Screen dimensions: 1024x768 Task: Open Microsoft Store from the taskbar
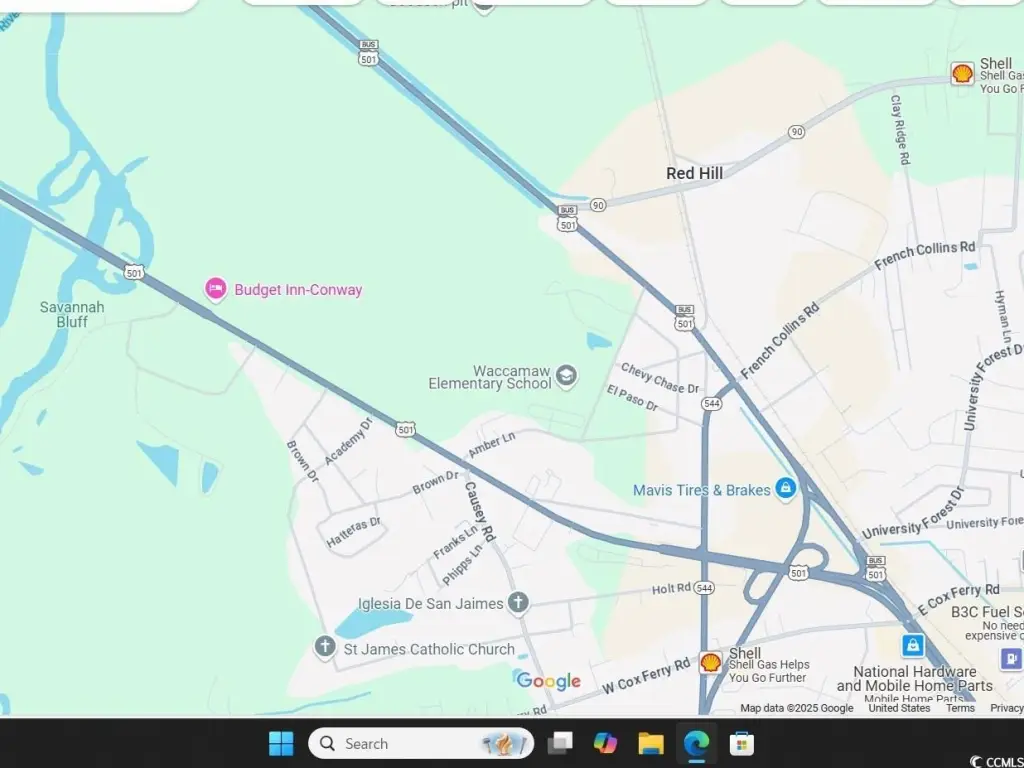click(741, 743)
